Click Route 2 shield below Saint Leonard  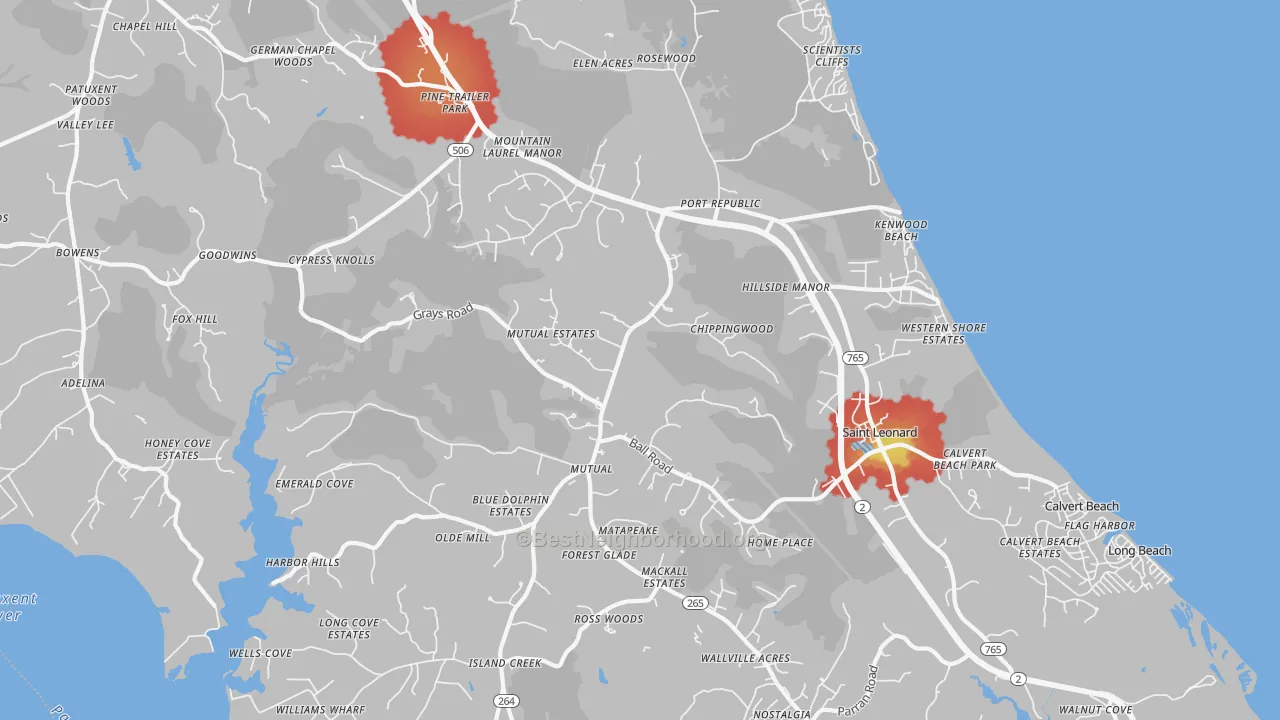click(x=862, y=508)
